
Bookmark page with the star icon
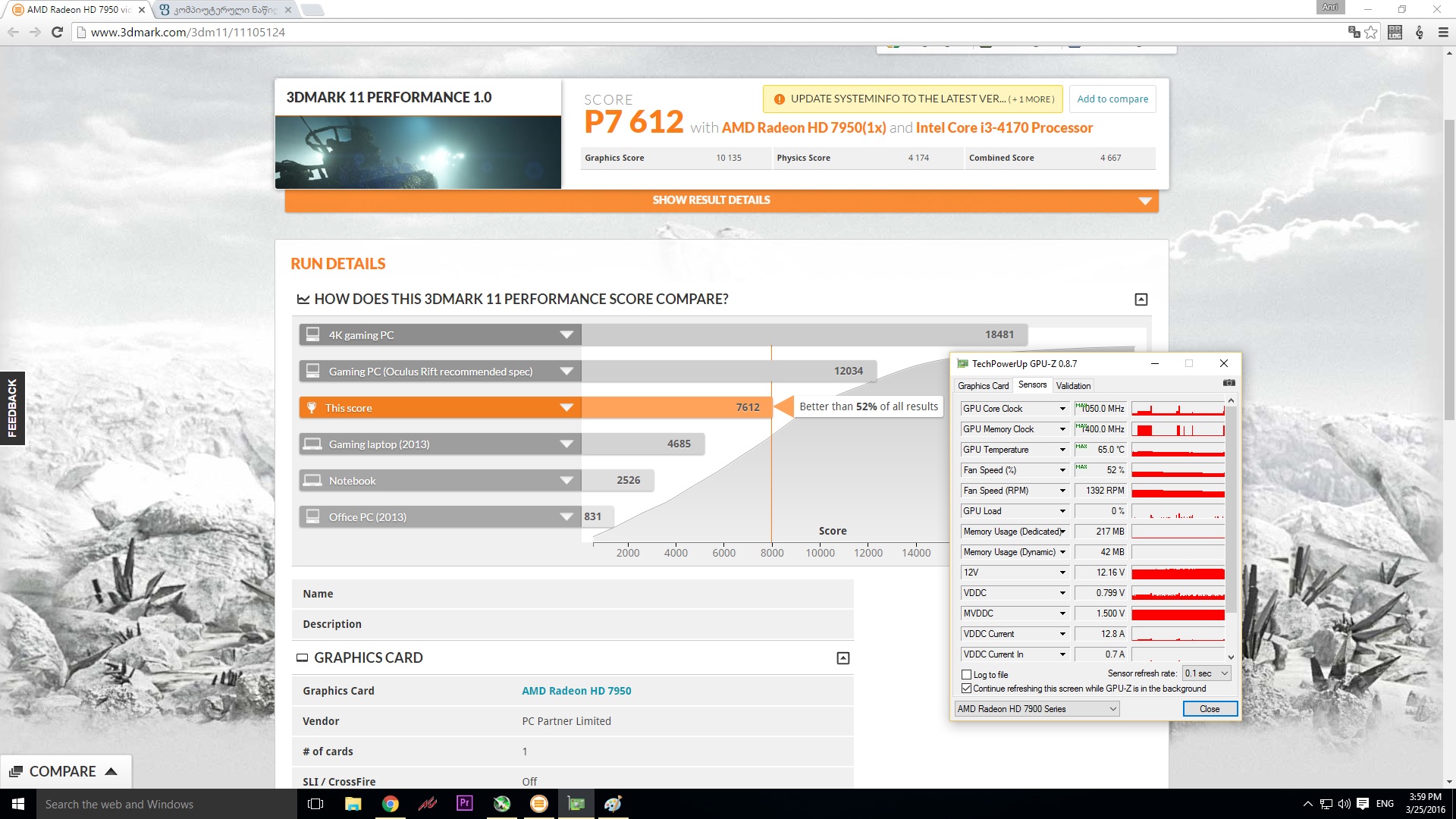(x=1371, y=32)
